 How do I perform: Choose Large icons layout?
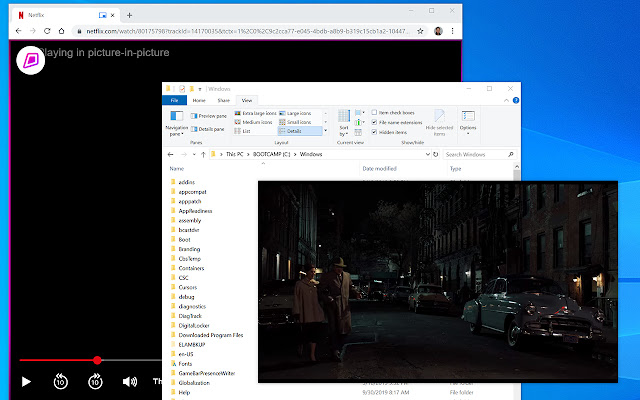295,113
